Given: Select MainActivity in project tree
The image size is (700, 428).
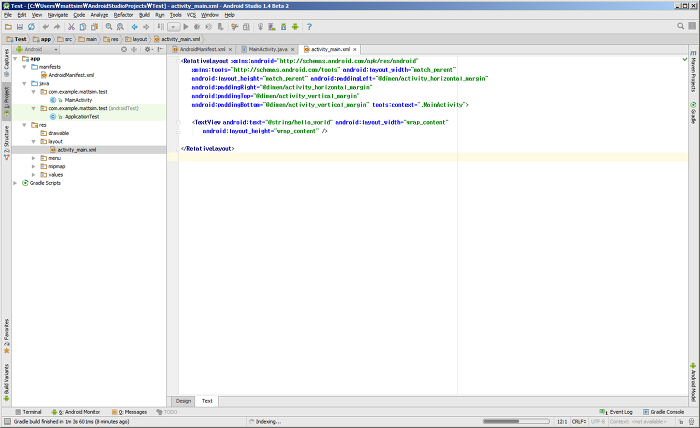Looking at the screenshot, I should coord(78,100).
